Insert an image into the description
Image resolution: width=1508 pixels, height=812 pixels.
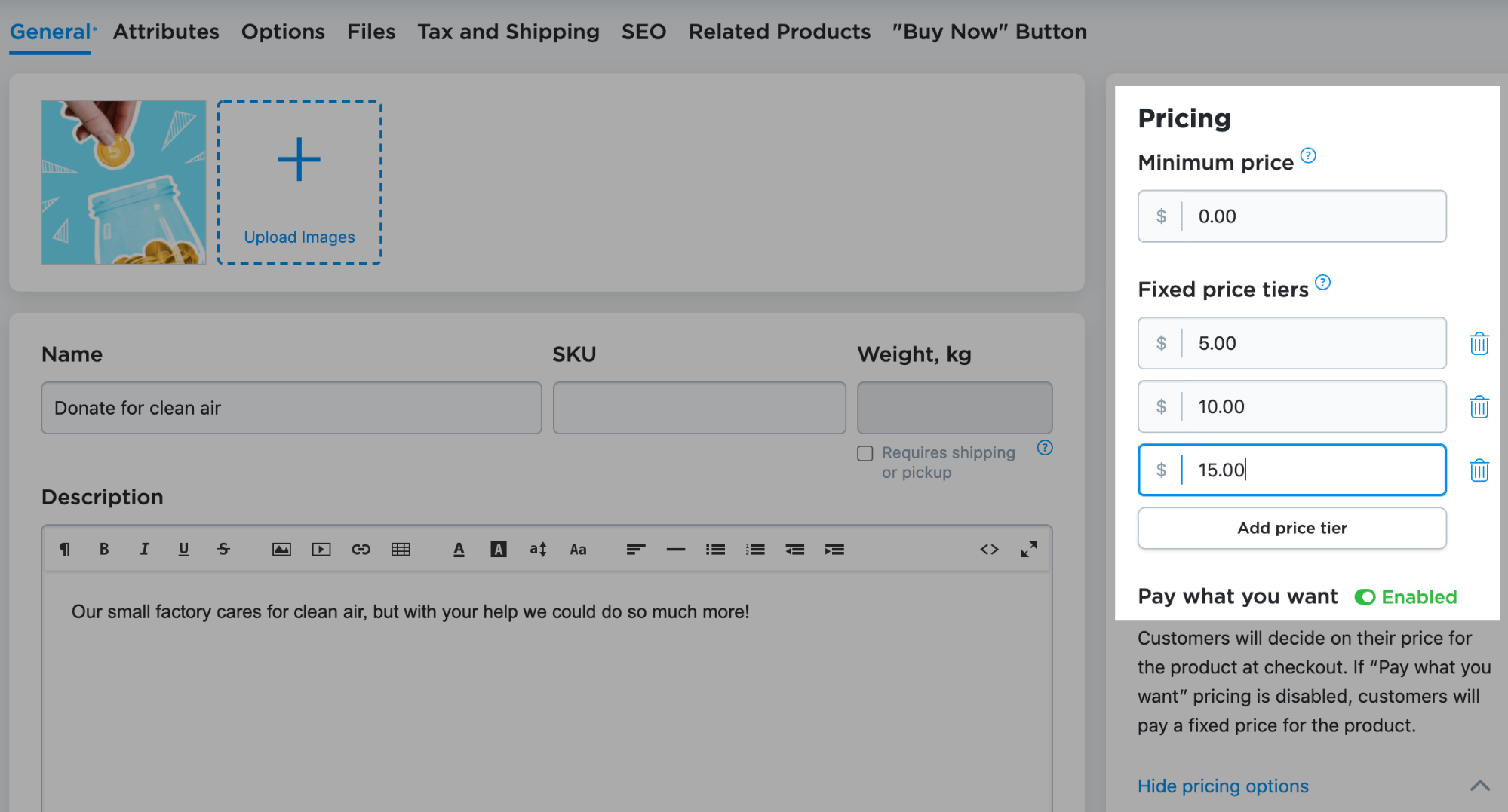(x=281, y=549)
